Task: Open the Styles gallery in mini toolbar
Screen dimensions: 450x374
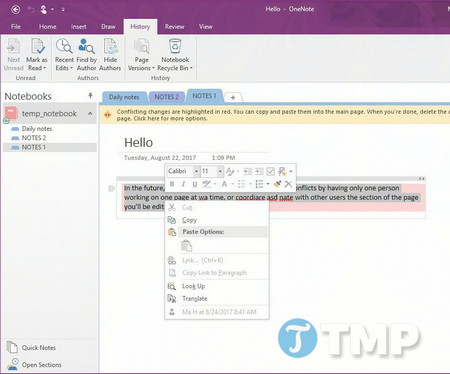Action: pyautogui.click(x=230, y=171)
